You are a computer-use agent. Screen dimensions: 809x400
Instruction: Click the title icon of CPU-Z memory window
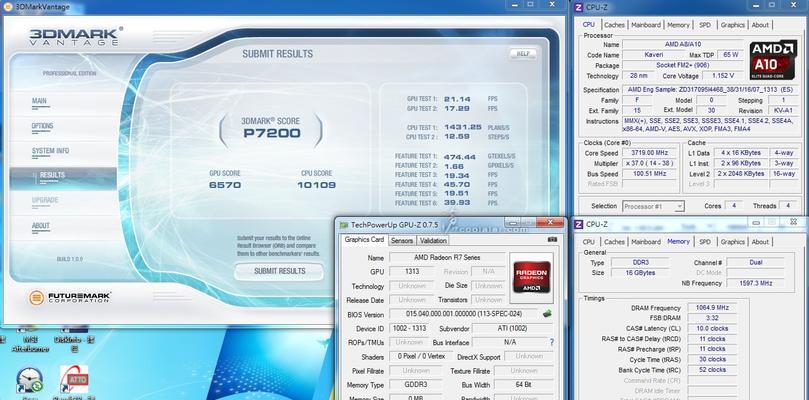tap(578, 224)
